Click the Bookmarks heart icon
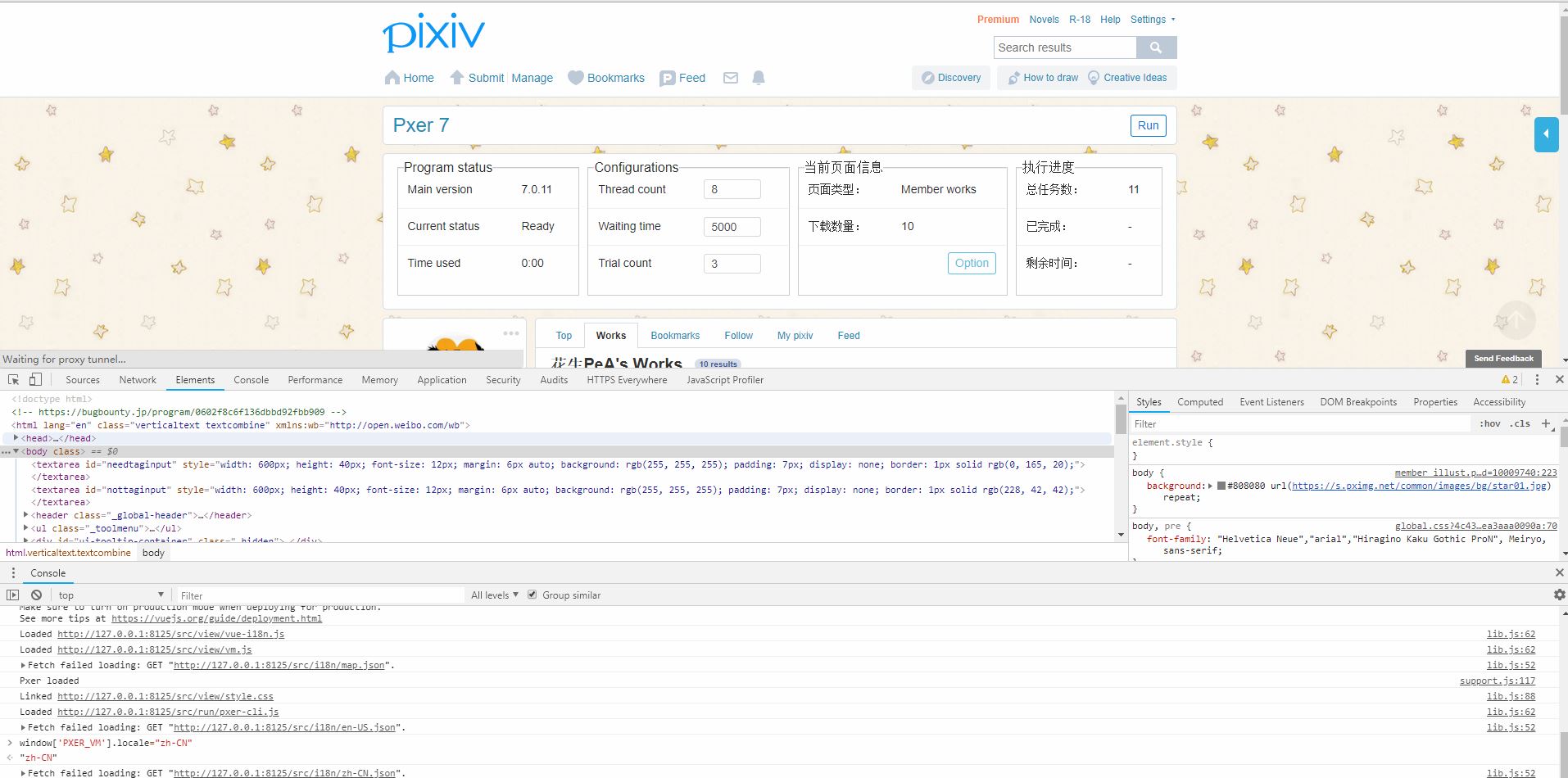This screenshot has height=778, width=1568. (x=576, y=78)
